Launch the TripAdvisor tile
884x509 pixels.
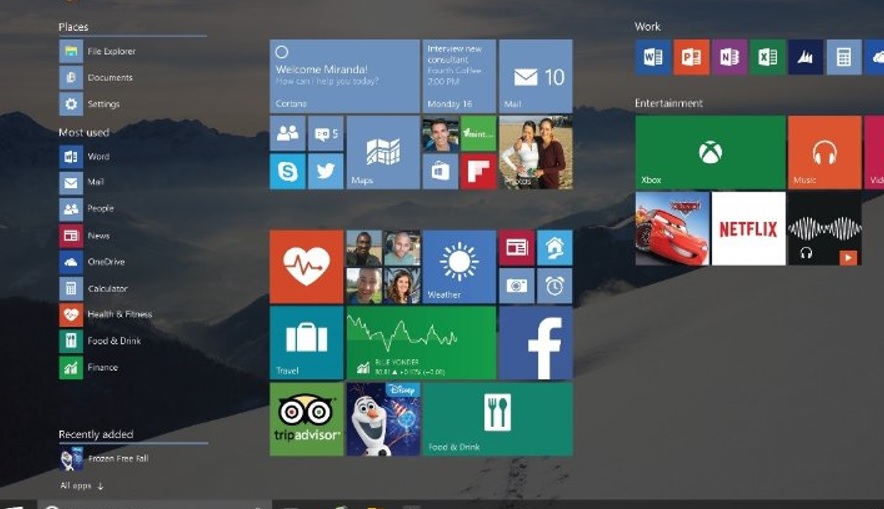point(306,419)
